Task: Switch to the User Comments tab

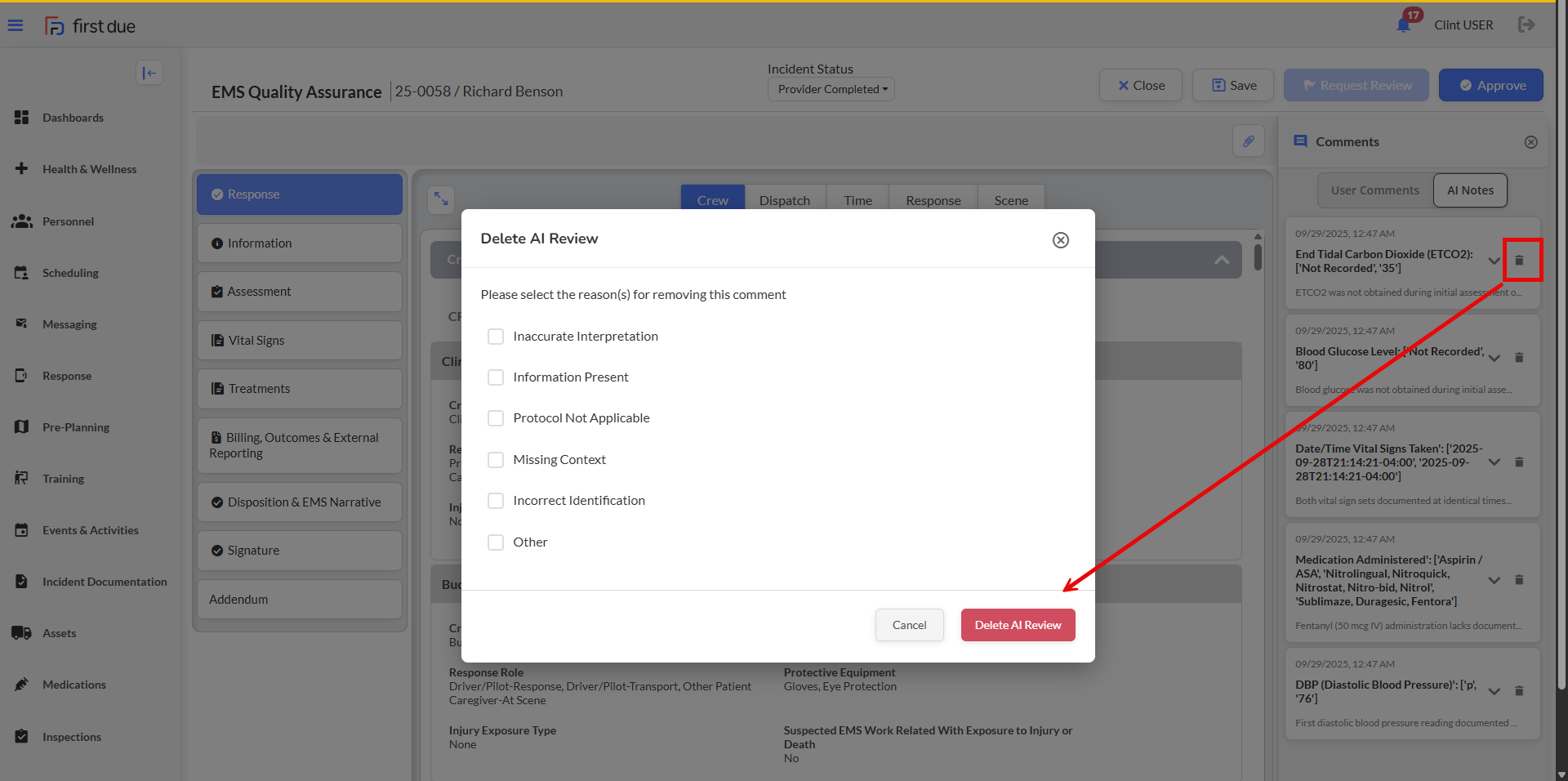Action: 1374,190
